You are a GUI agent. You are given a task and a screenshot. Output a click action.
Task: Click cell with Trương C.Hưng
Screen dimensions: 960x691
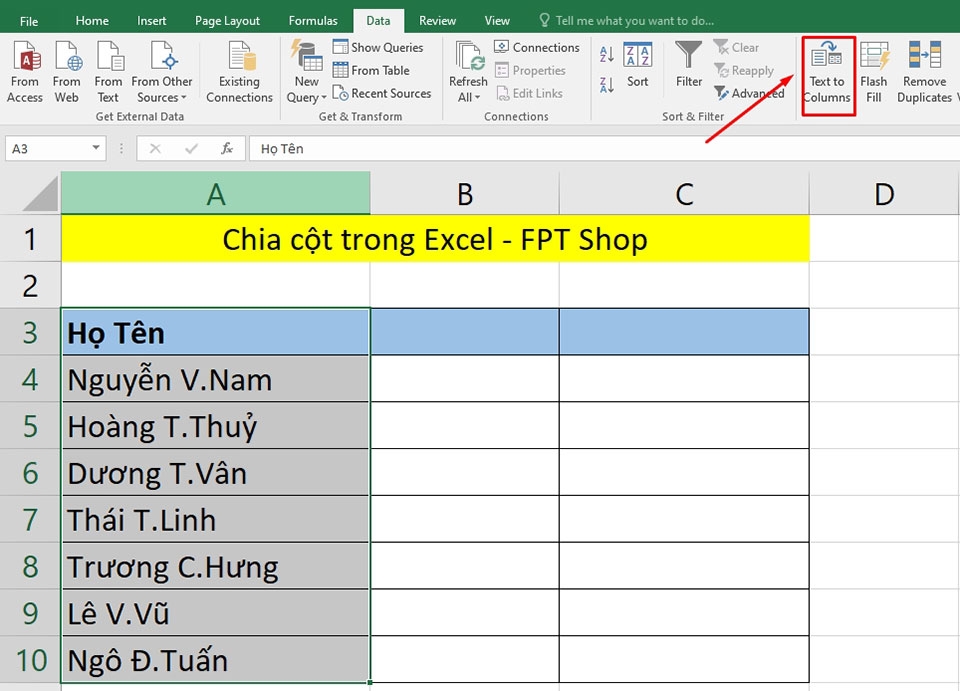(x=216, y=566)
